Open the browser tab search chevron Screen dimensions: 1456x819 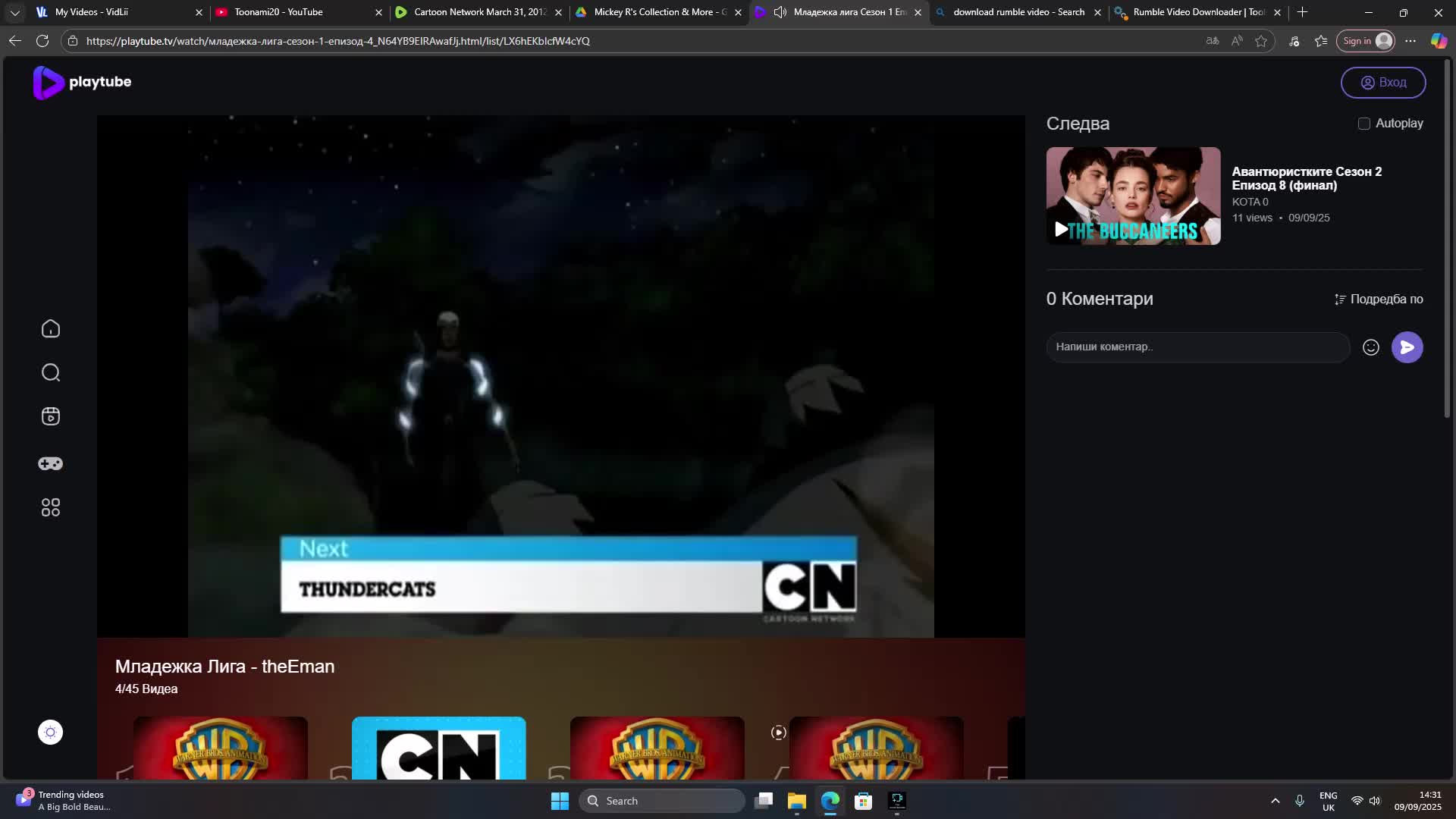tap(14, 12)
